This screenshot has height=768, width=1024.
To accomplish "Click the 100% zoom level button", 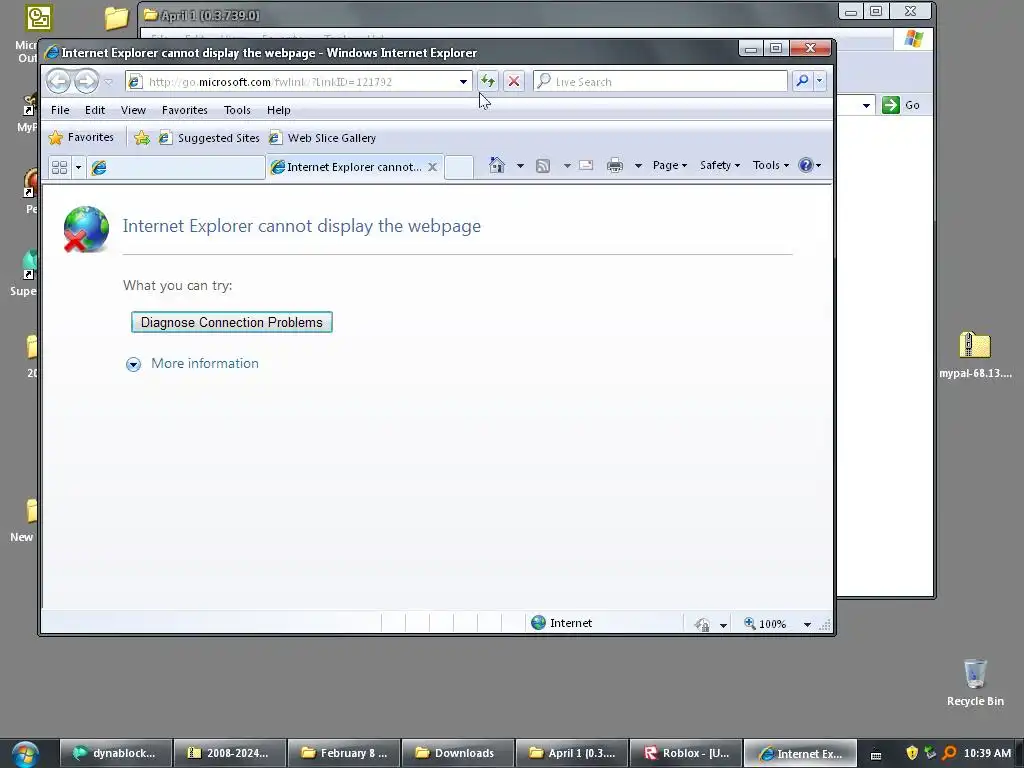I will click(765, 624).
